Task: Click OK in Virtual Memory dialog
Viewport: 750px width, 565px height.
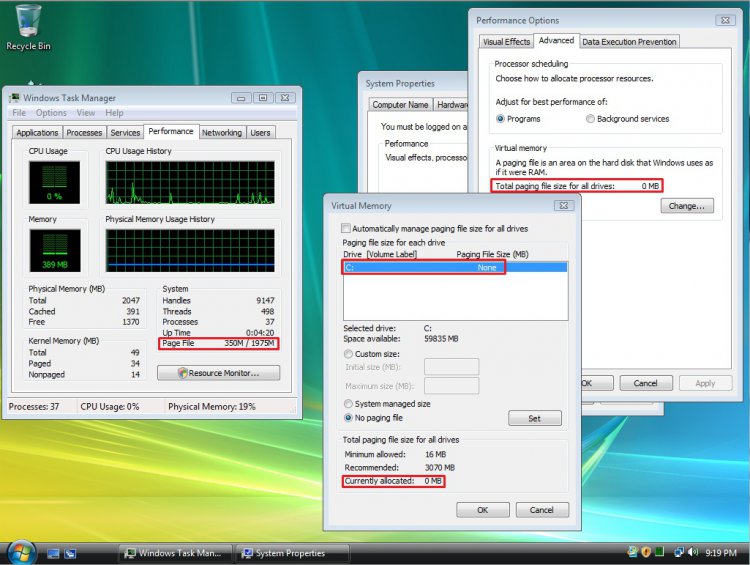Action: [483, 510]
